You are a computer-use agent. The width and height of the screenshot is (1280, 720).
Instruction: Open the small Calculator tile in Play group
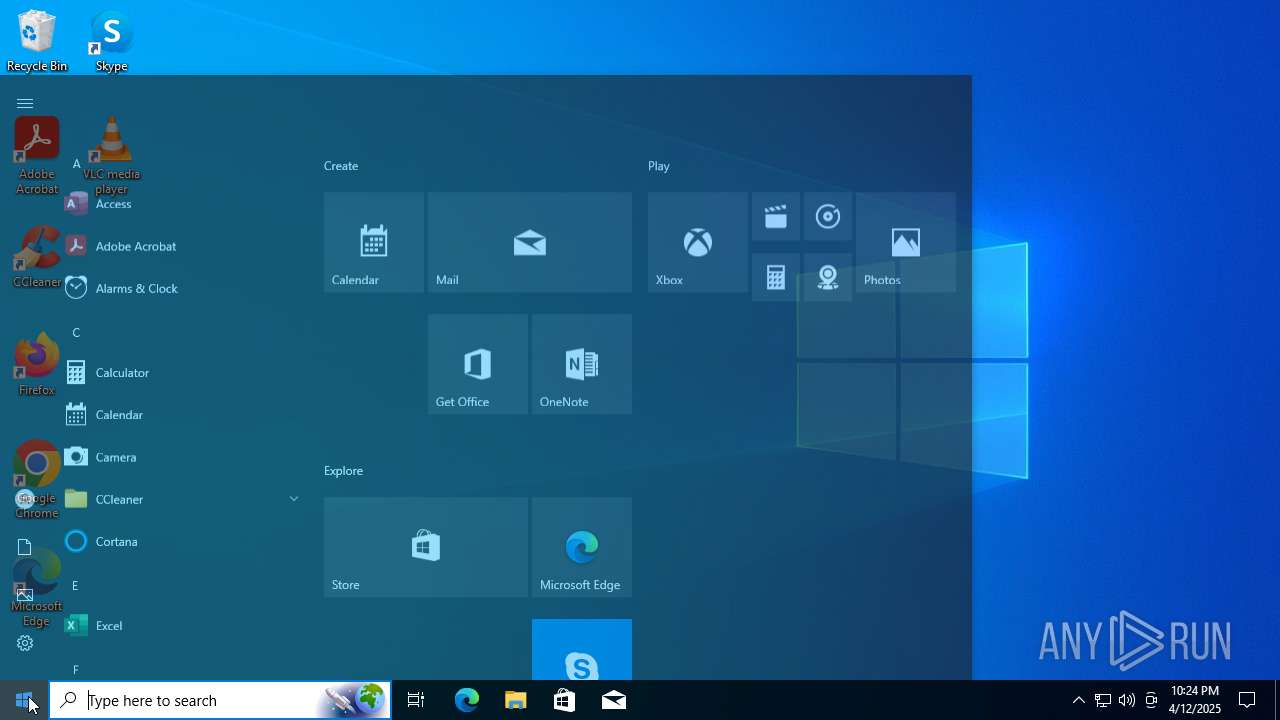tap(776, 277)
